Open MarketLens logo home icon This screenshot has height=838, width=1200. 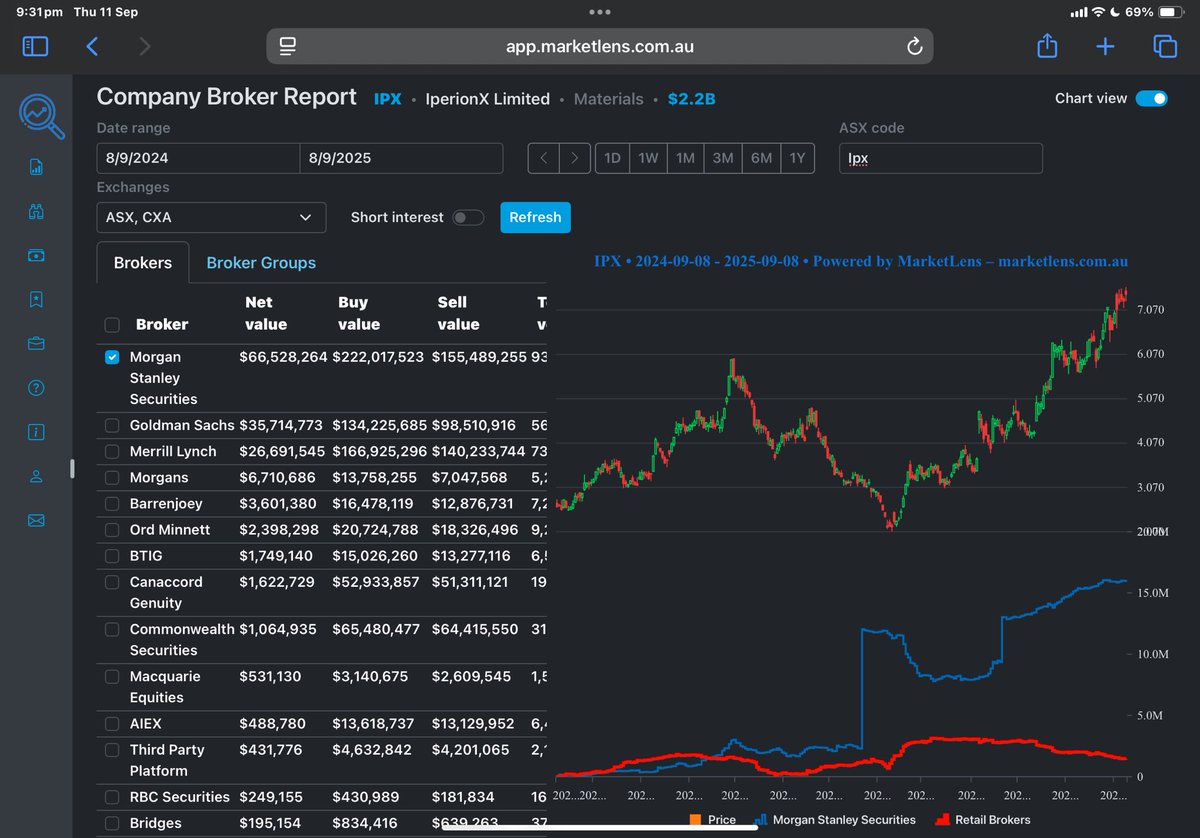point(41,115)
